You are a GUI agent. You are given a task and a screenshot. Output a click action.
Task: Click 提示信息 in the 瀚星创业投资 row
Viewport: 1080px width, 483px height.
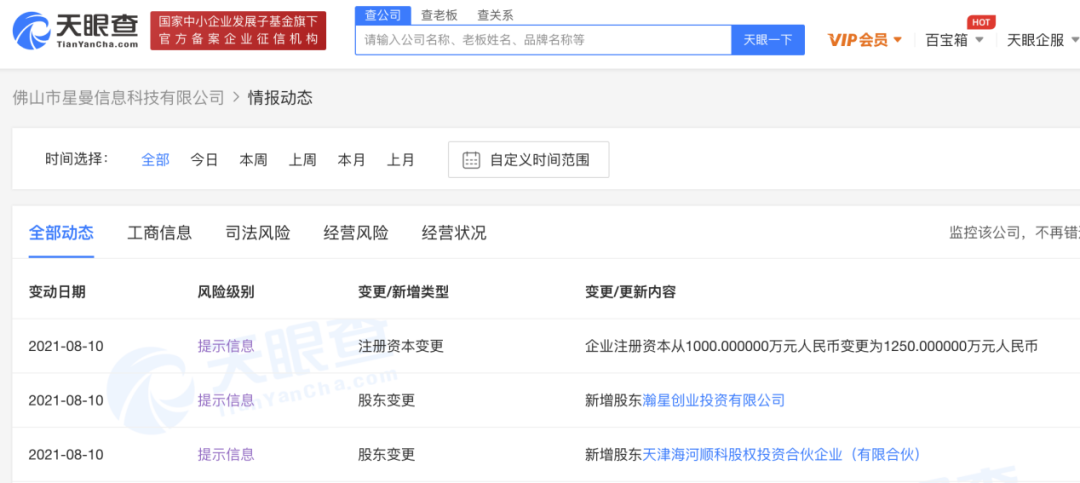tap(226, 400)
